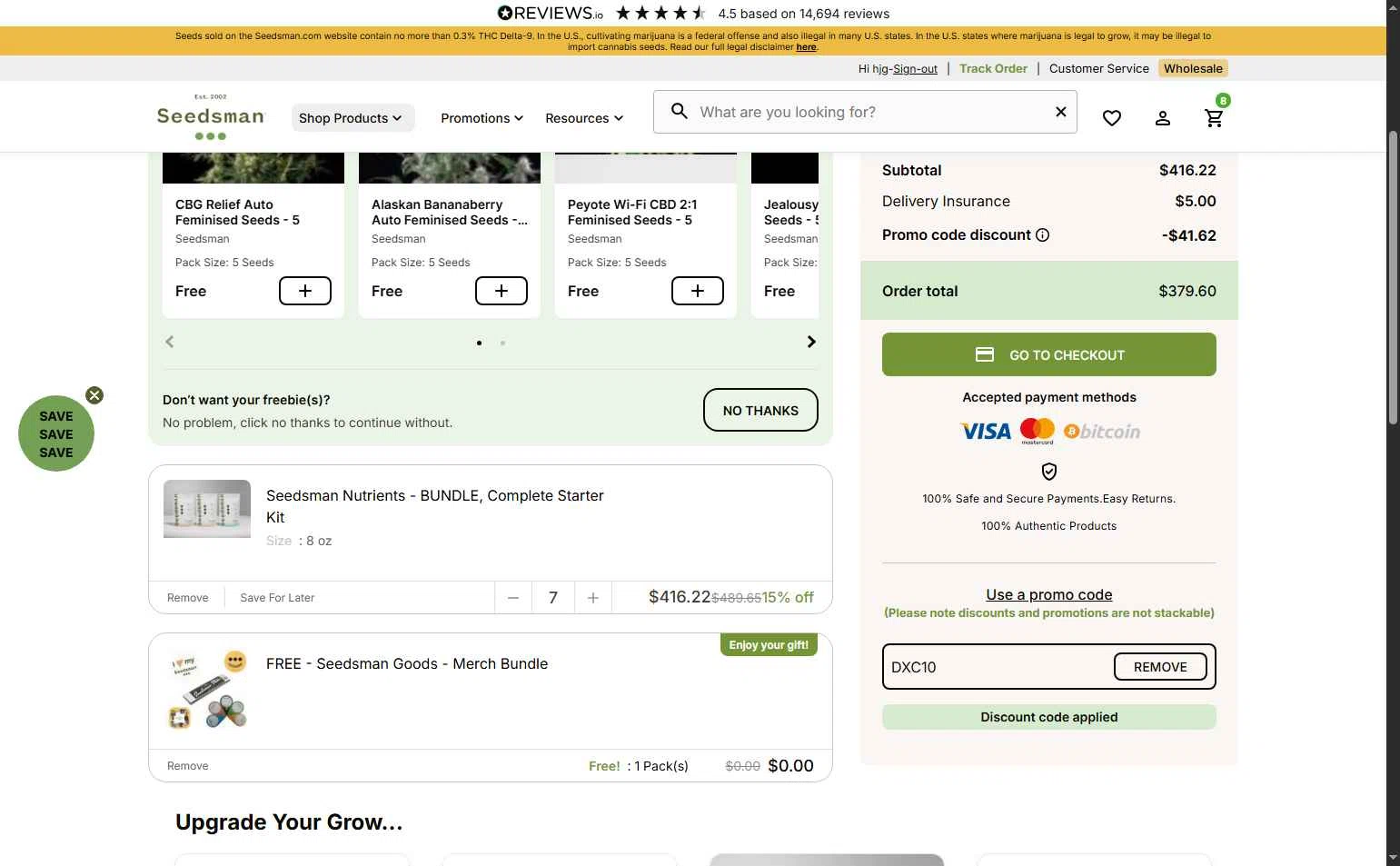Close the SAVE SAVE SAVE popup
Viewport: 1400px width, 866px height.
pos(94,395)
